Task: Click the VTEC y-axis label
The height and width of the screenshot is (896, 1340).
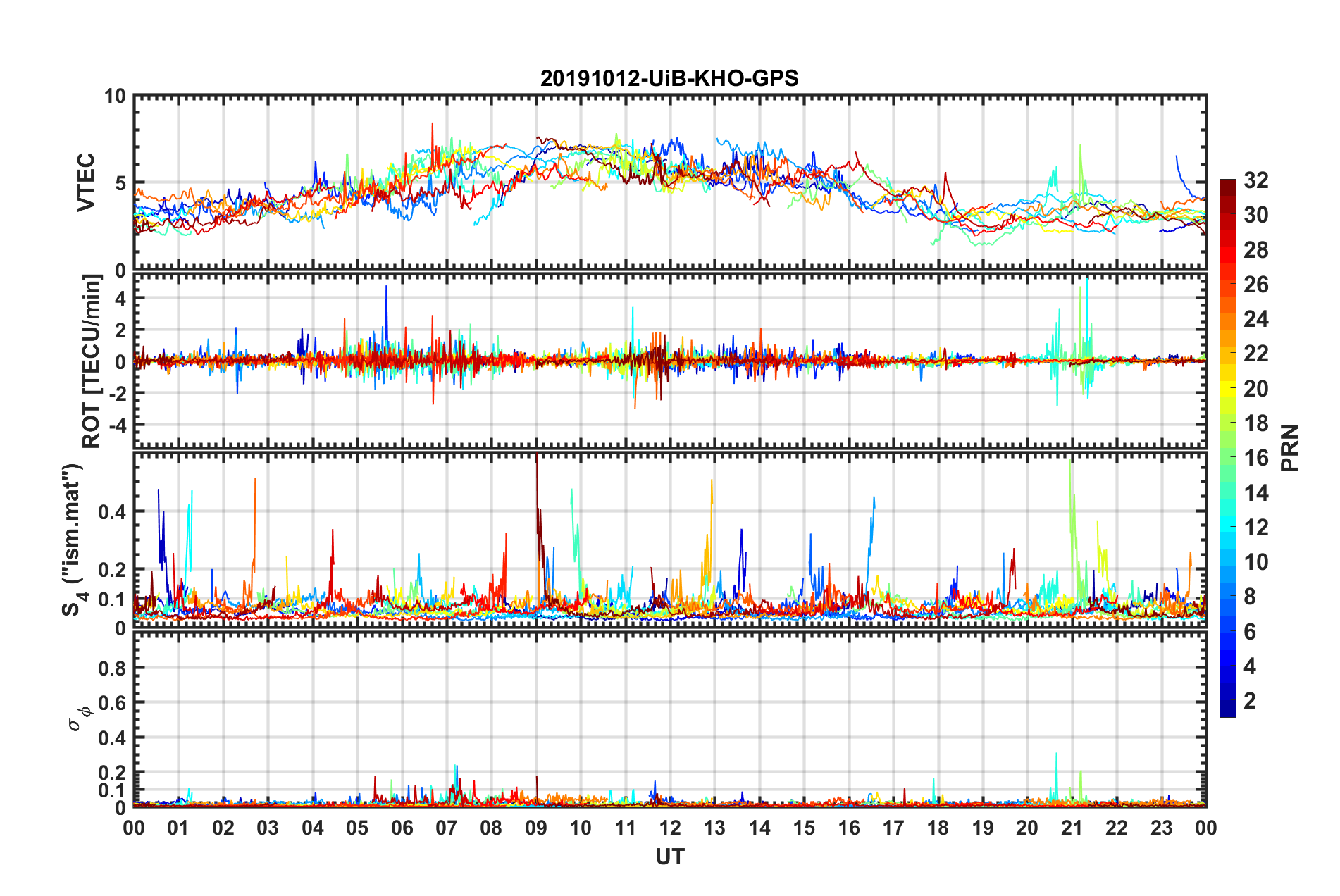Action: (x=86, y=182)
